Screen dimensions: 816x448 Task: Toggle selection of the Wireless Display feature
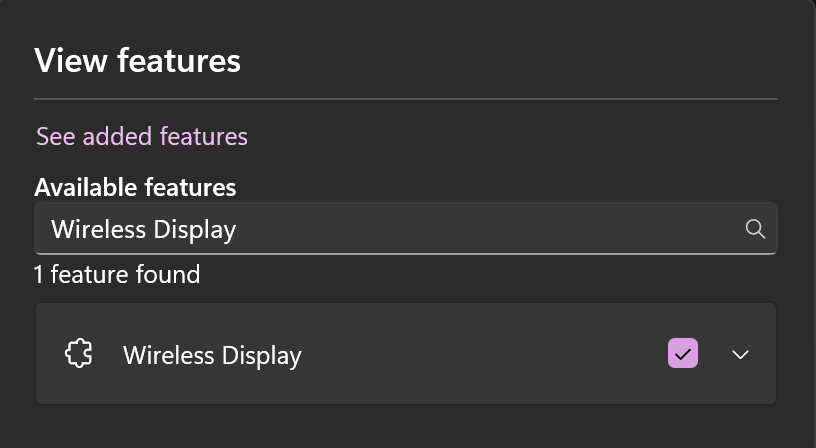pos(683,354)
